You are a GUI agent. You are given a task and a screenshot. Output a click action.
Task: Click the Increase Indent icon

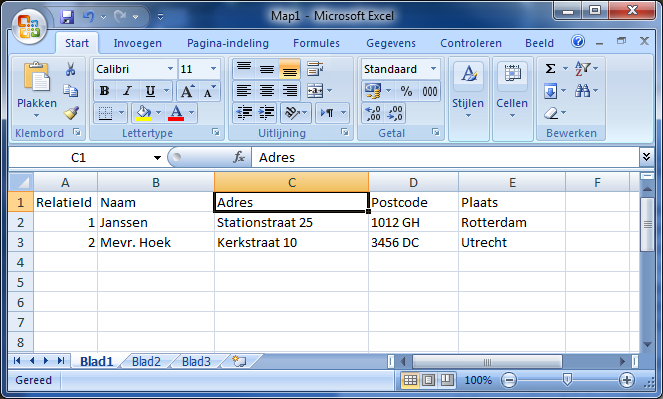coord(266,113)
